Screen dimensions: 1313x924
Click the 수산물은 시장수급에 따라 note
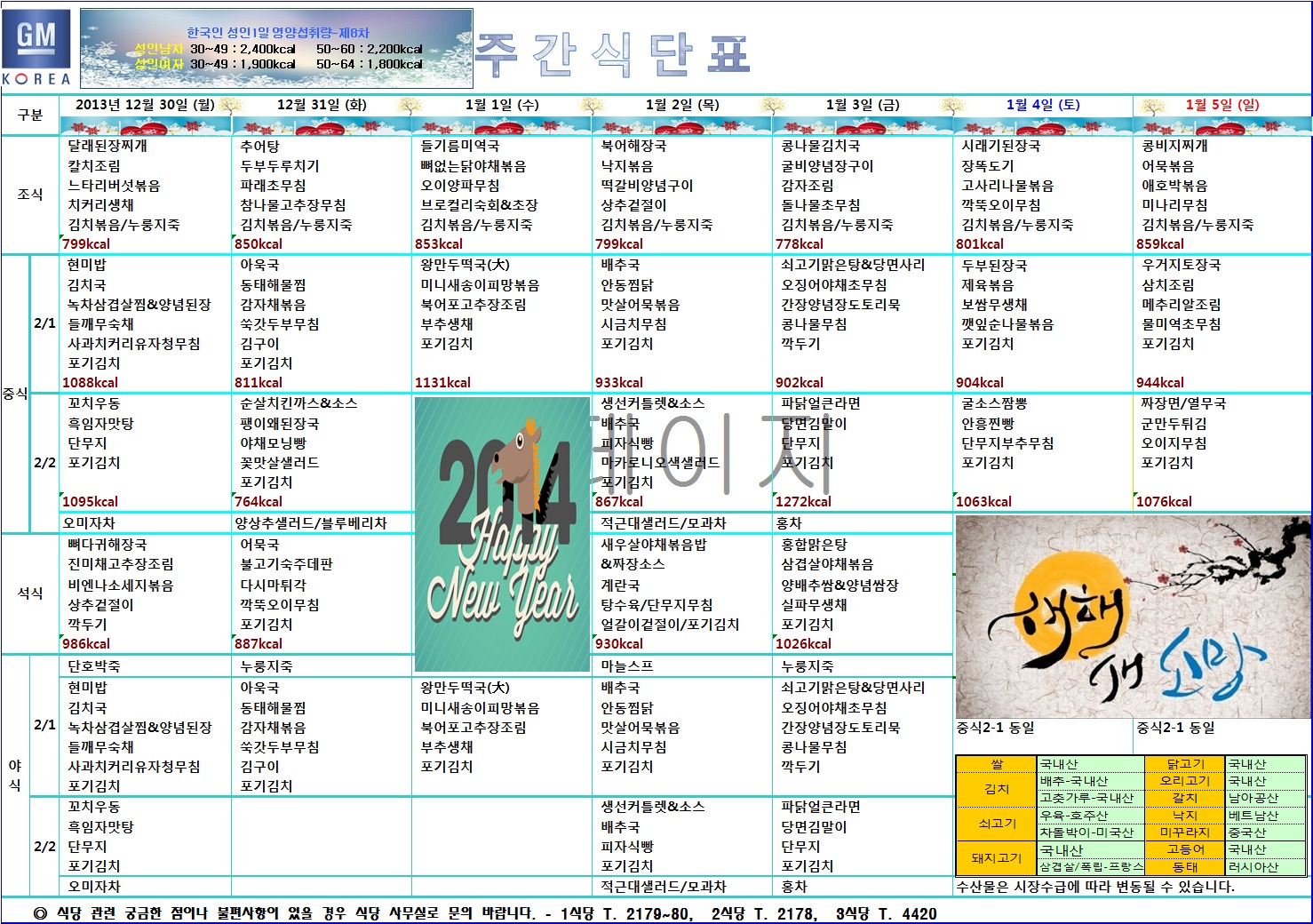pos(1095,887)
